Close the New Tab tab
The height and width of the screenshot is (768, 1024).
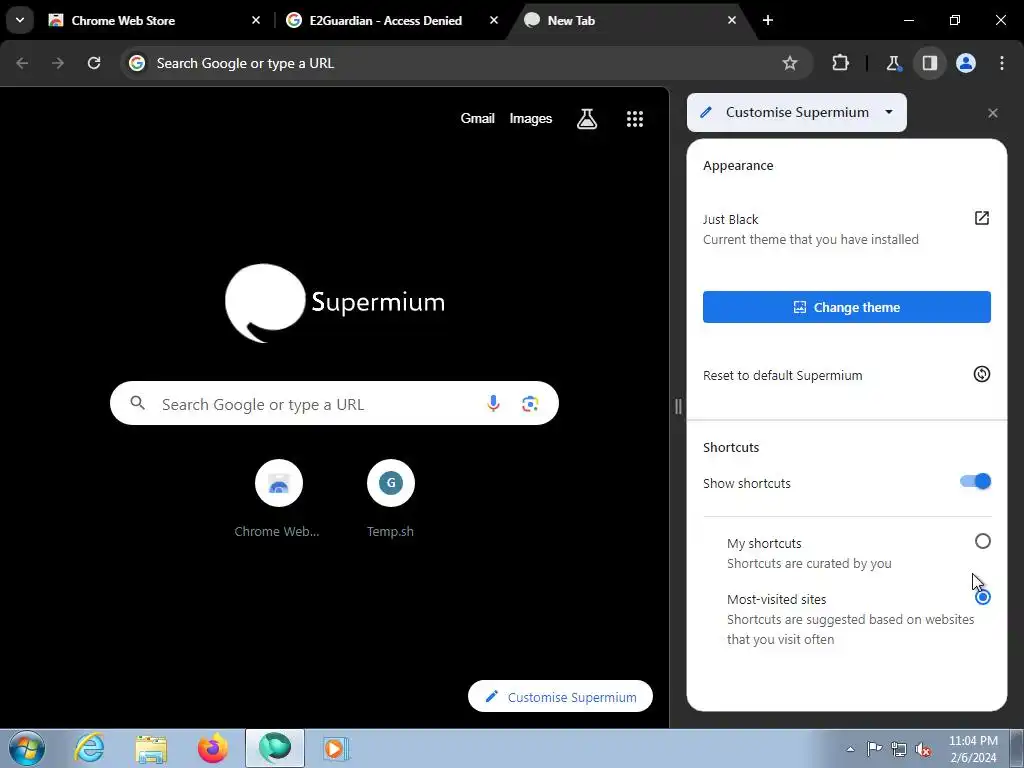tap(731, 20)
